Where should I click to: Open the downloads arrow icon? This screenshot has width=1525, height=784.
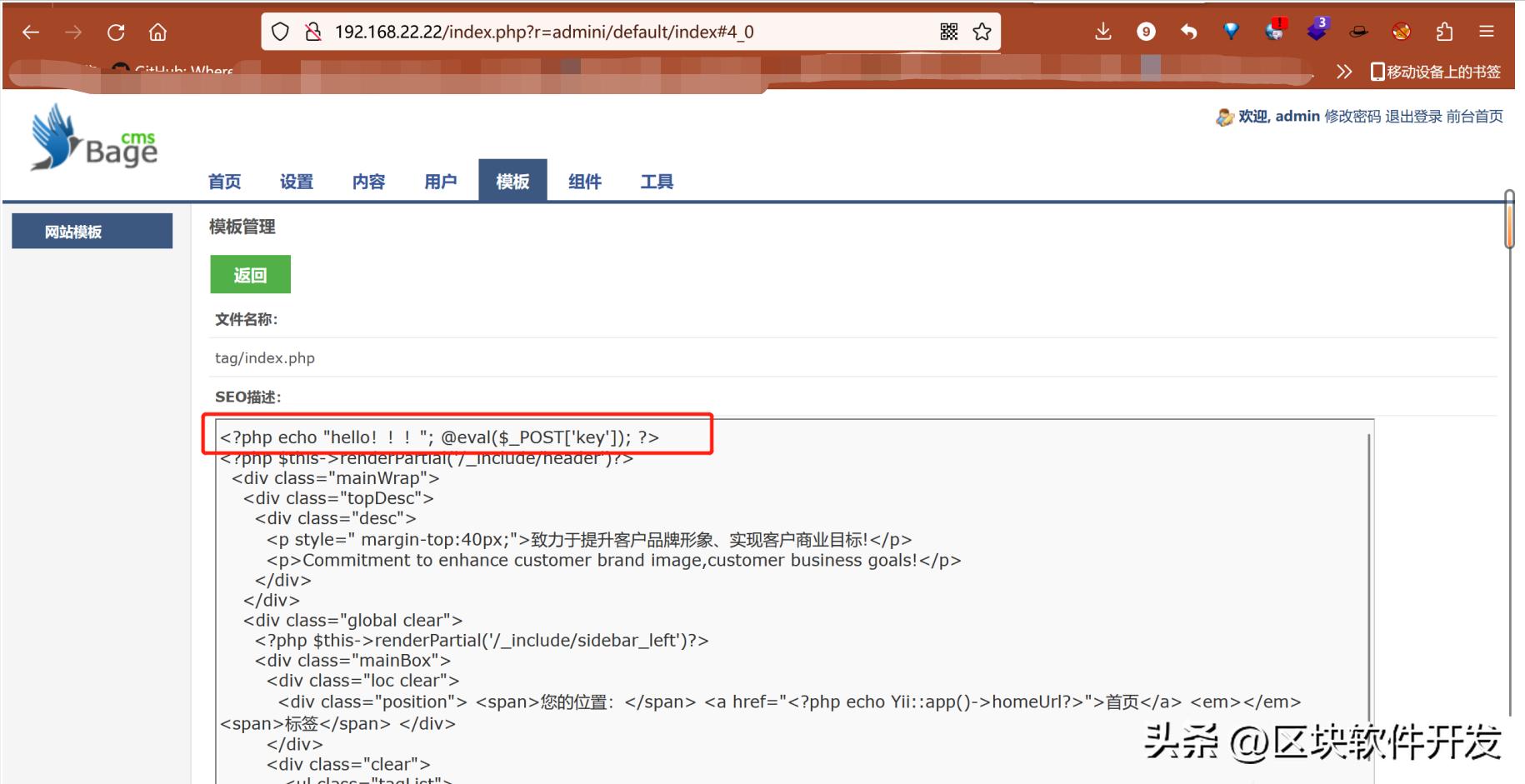coord(1103,32)
